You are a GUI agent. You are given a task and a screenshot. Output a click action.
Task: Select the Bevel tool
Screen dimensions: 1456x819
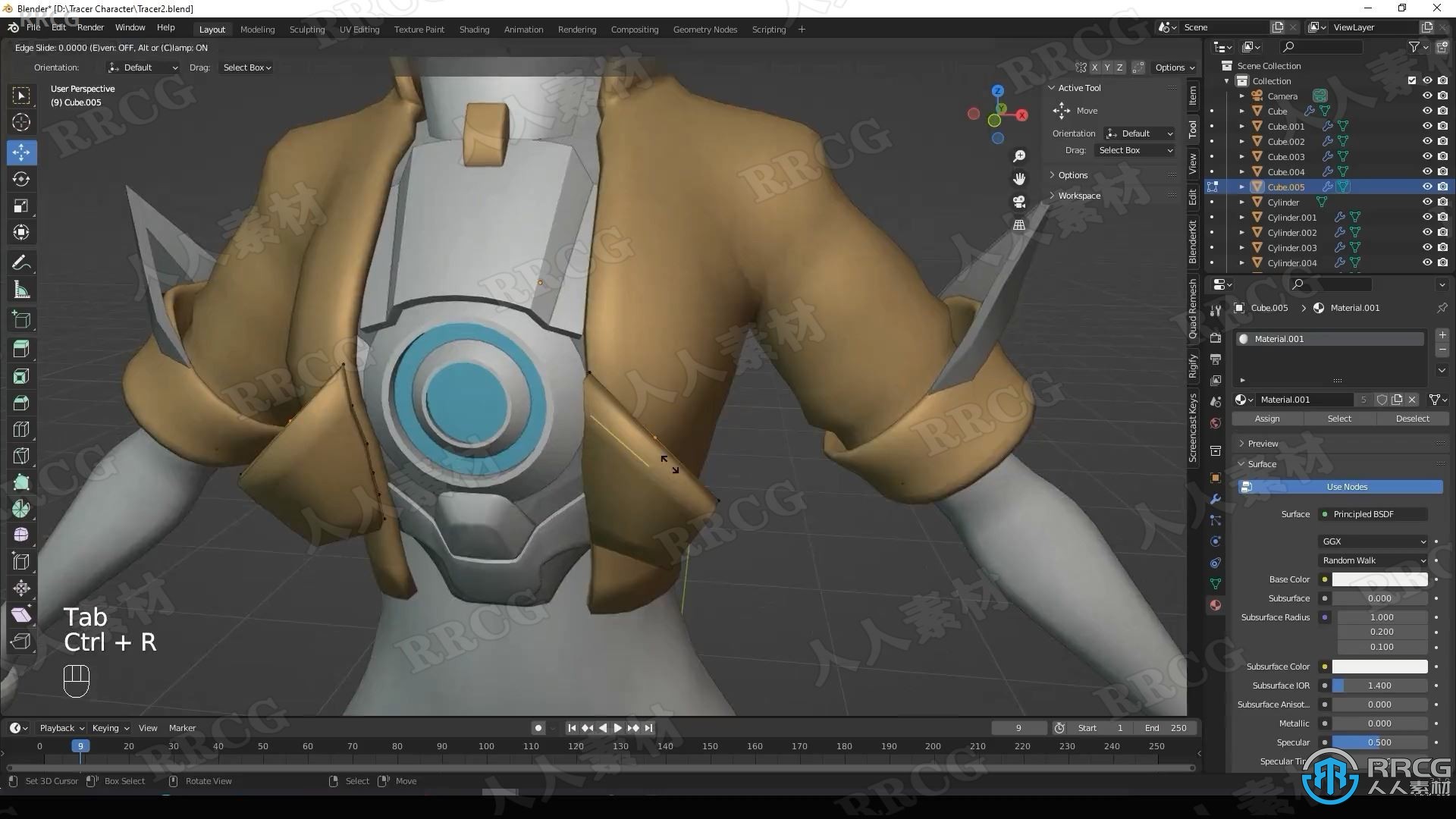21,403
